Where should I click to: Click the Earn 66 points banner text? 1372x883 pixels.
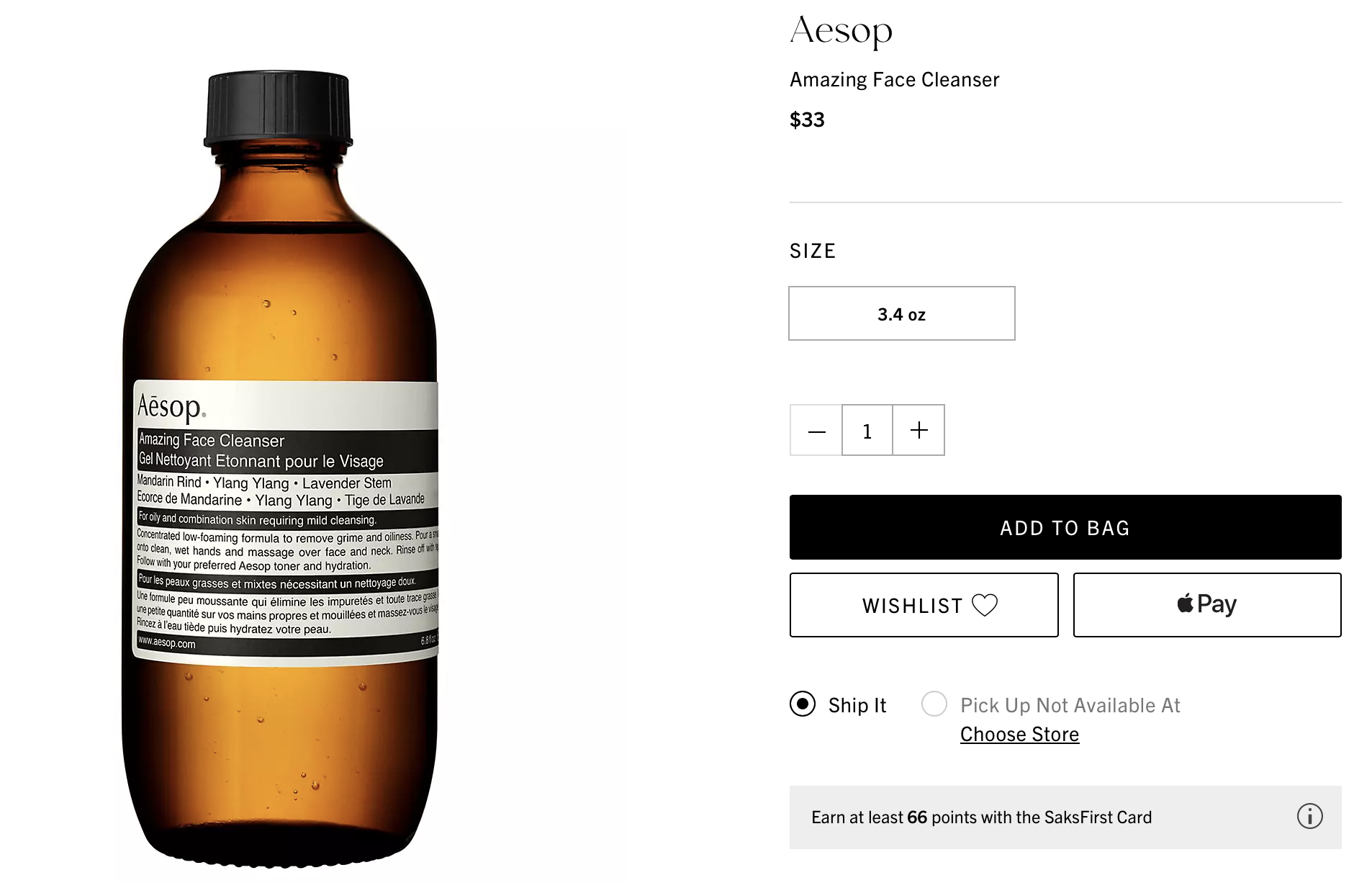(981, 817)
